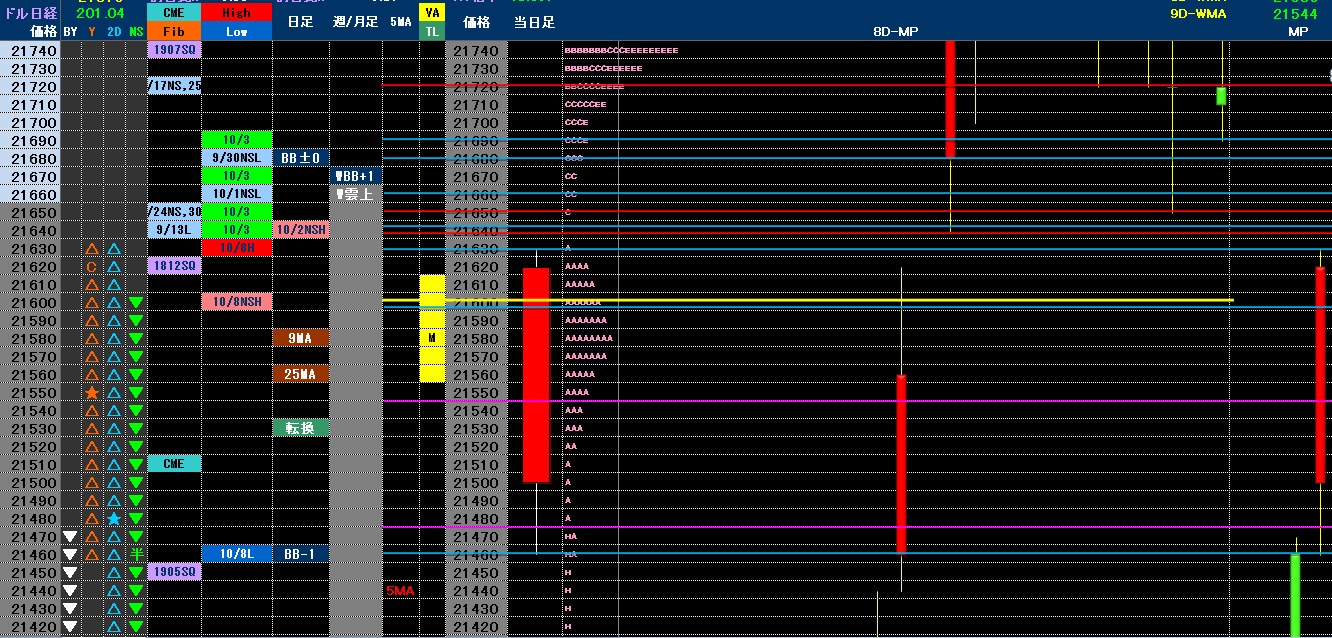Select the 日足 column header
This screenshot has width=1332, height=638.
tap(299, 21)
